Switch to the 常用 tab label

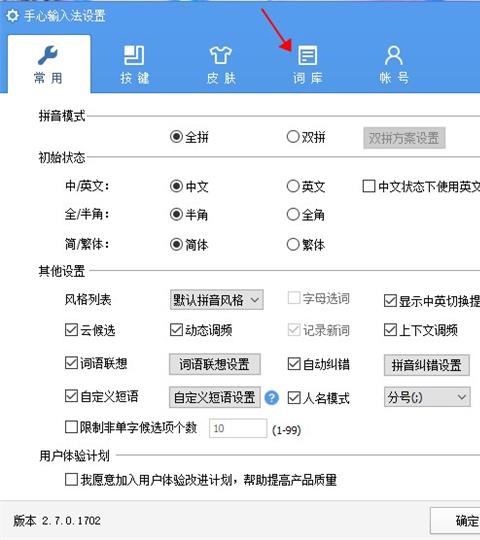click(x=48, y=78)
